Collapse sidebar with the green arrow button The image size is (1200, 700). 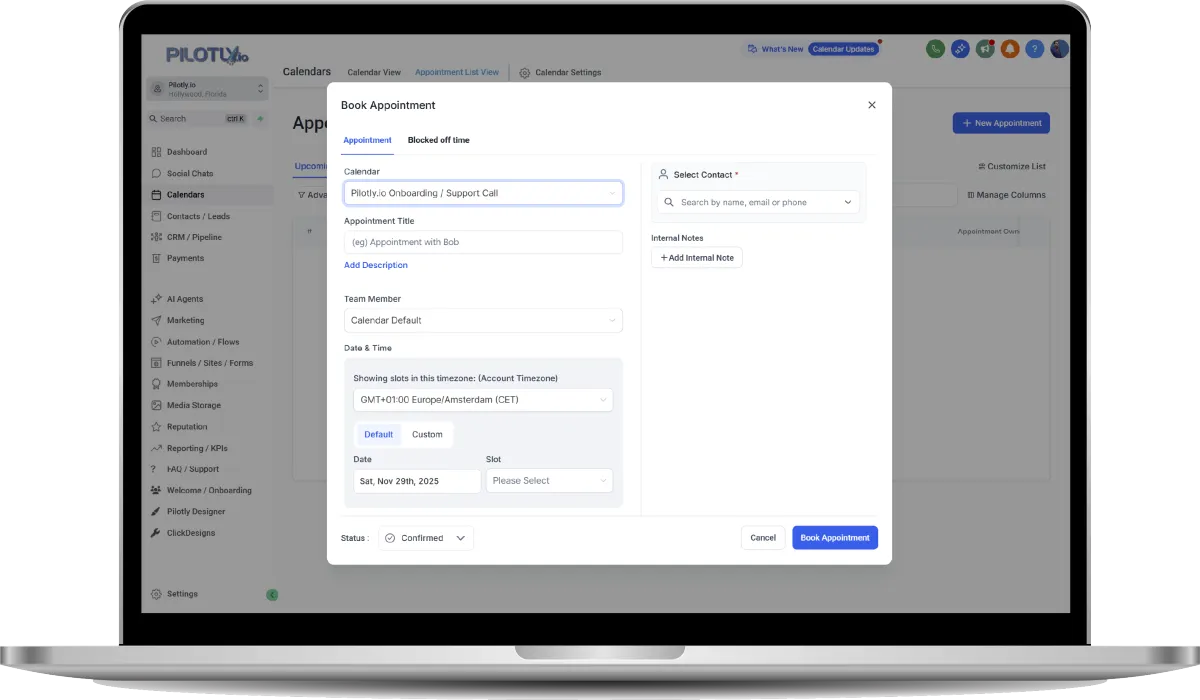(272, 595)
